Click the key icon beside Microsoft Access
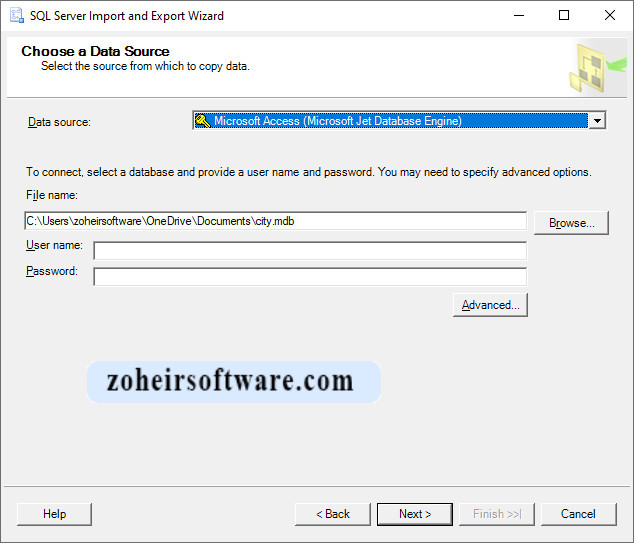 [x=202, y=121]
